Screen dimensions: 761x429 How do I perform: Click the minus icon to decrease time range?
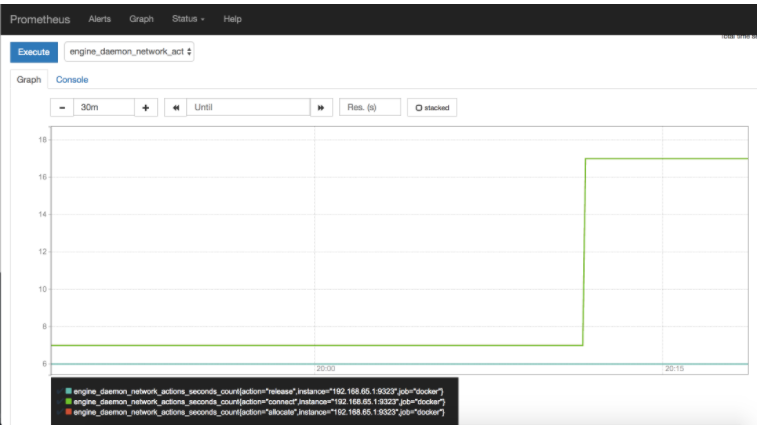pyautogui.click(x=62, y=107)
